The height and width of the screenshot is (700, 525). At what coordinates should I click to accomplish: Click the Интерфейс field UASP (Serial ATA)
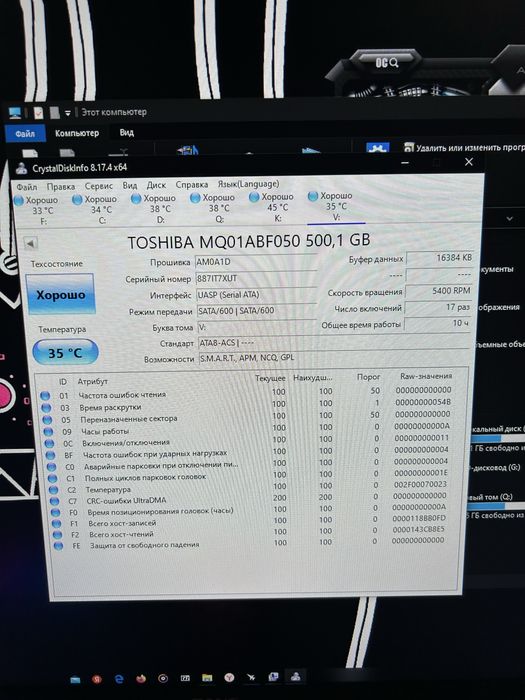256,295
